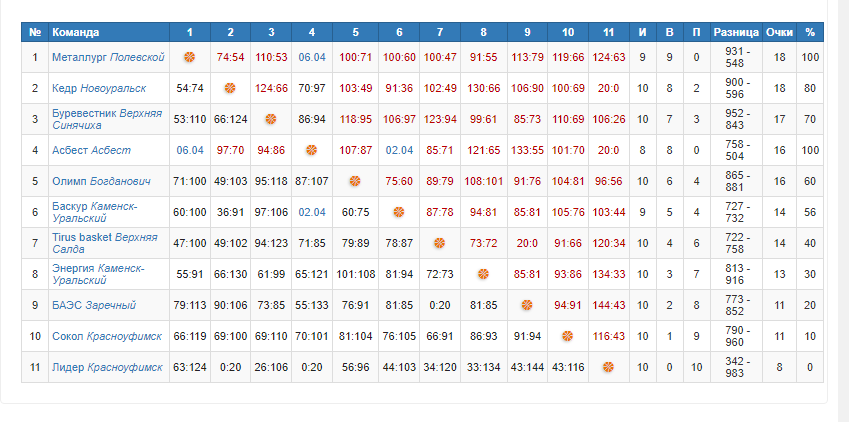Open team Энергия Каменск-Уральский
This screenshot has width=849, height=422.
coord(99,274)
